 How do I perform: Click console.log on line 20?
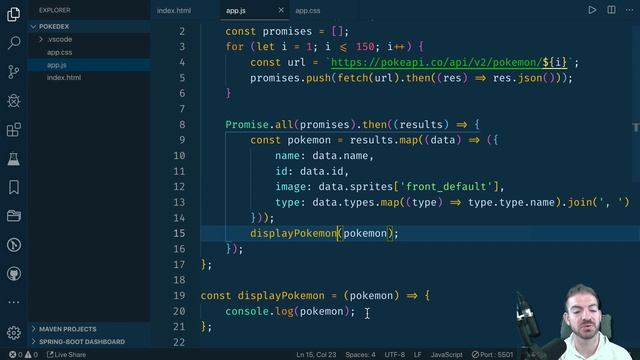point(260,311)
